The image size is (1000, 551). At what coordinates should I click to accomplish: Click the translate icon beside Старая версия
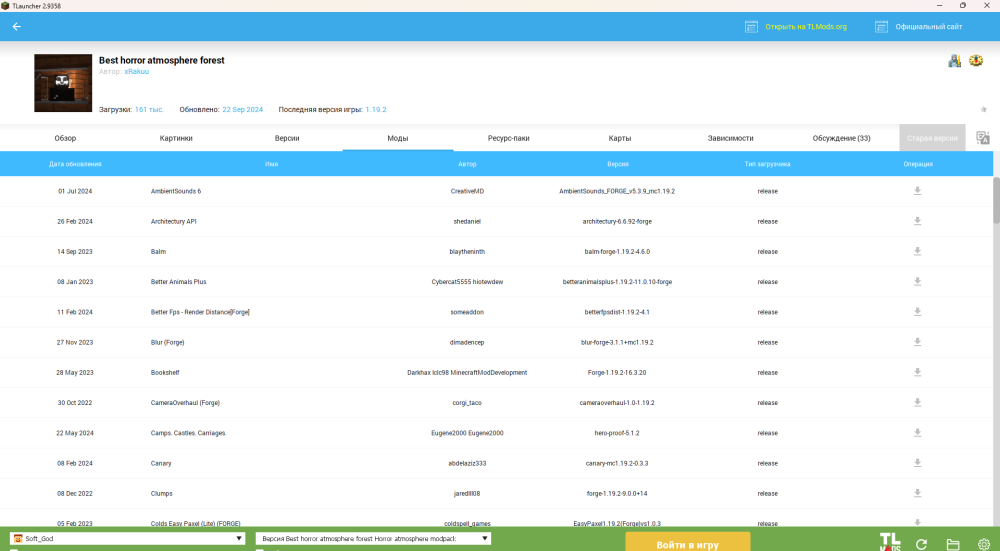(983, 138)
